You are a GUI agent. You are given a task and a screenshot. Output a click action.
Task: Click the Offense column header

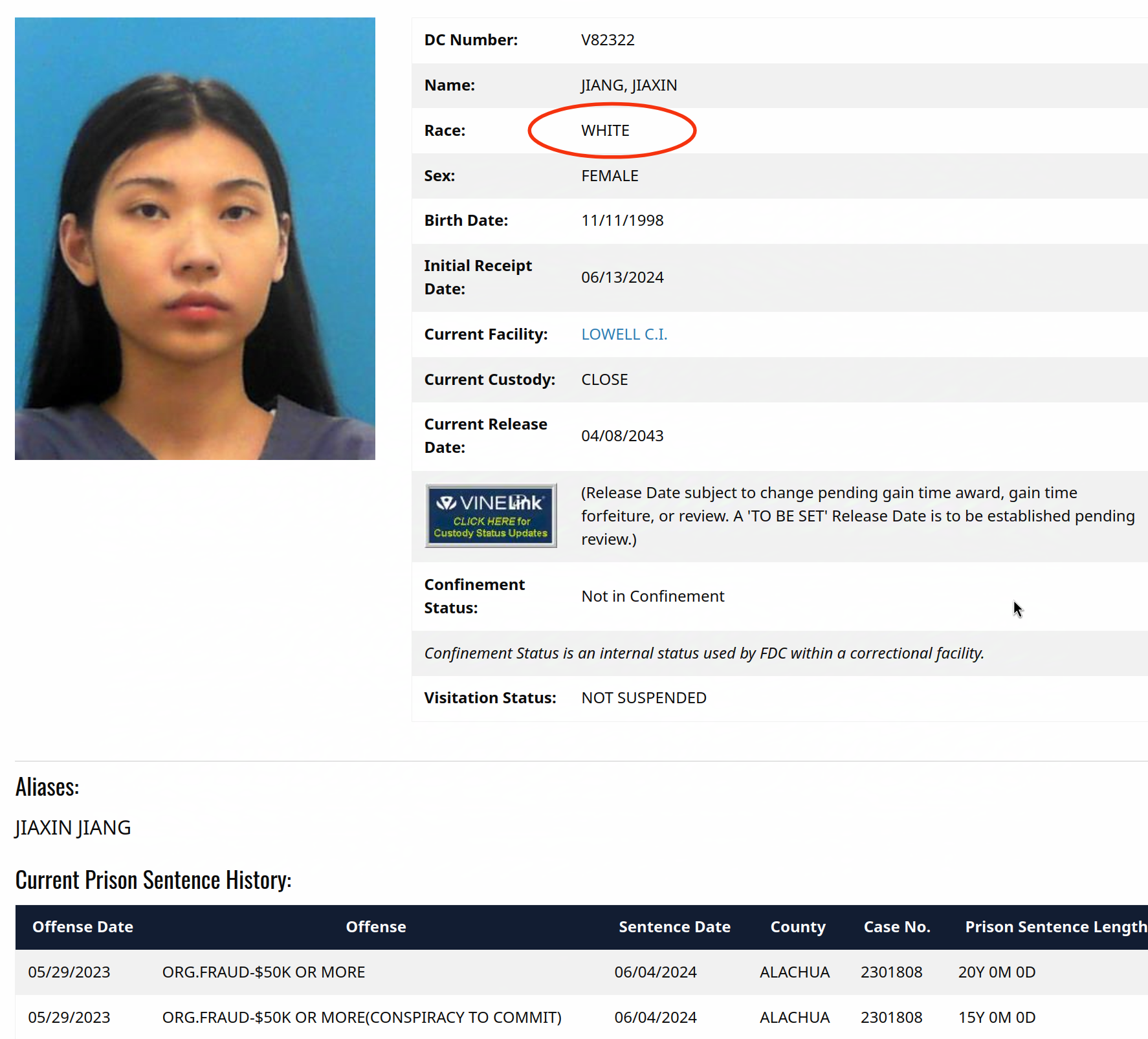(376, 927)
